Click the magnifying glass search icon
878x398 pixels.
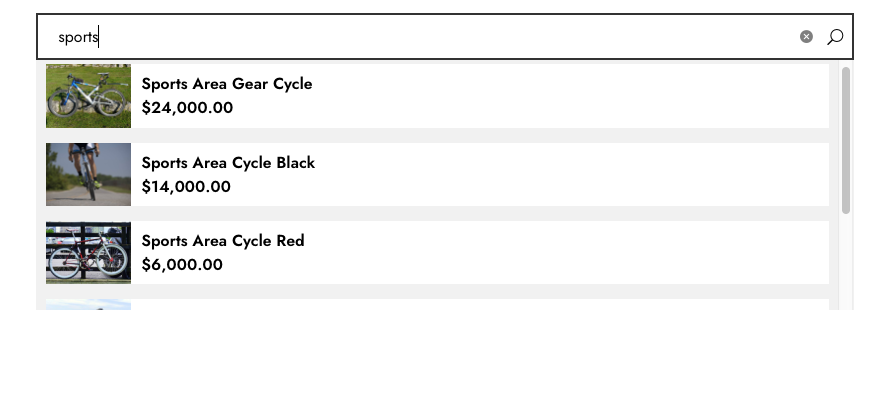pos(835,37)
